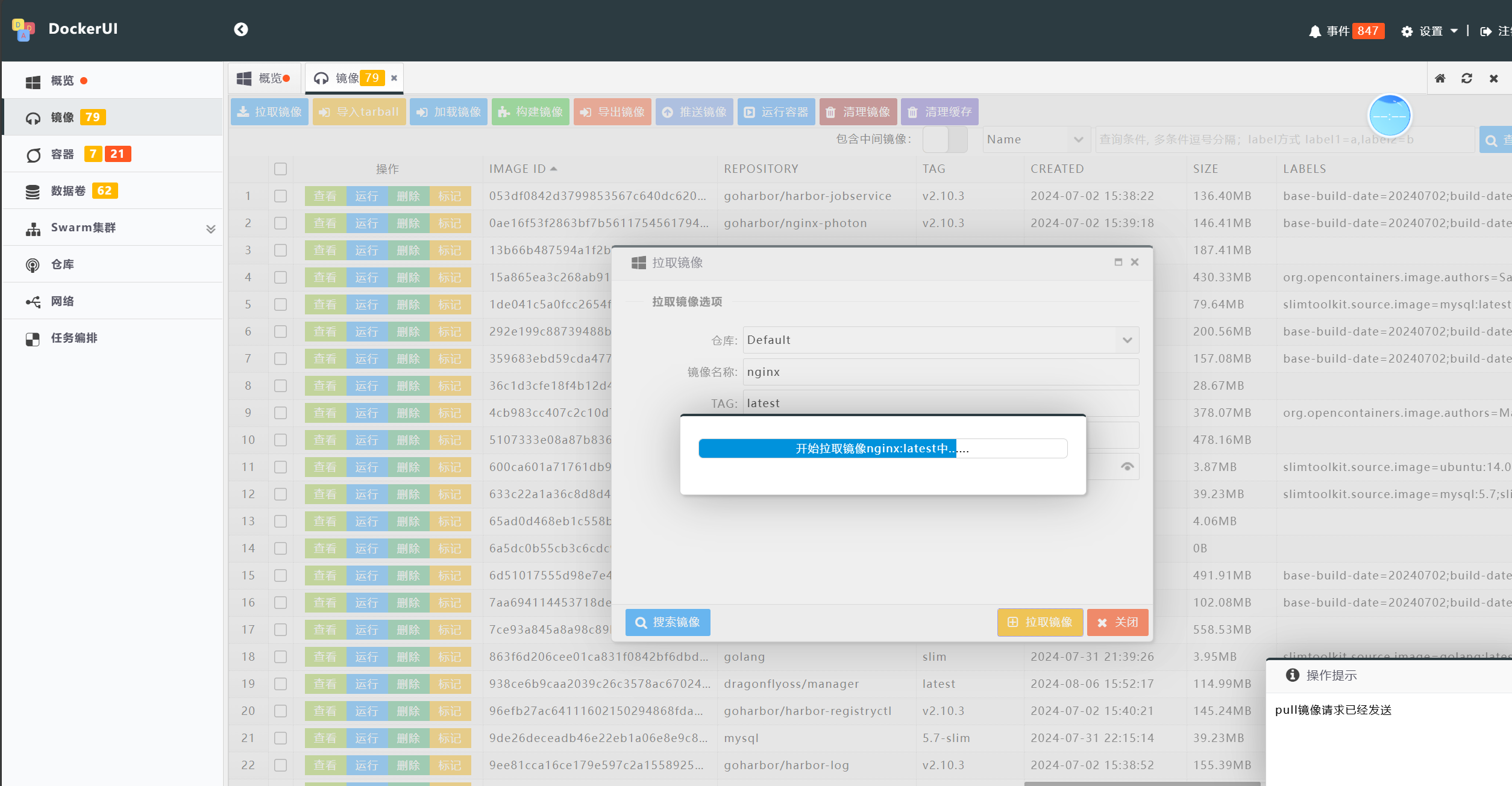Click 加载镜像 toolbar button
1512x786 pixels.
click(448, 112)
